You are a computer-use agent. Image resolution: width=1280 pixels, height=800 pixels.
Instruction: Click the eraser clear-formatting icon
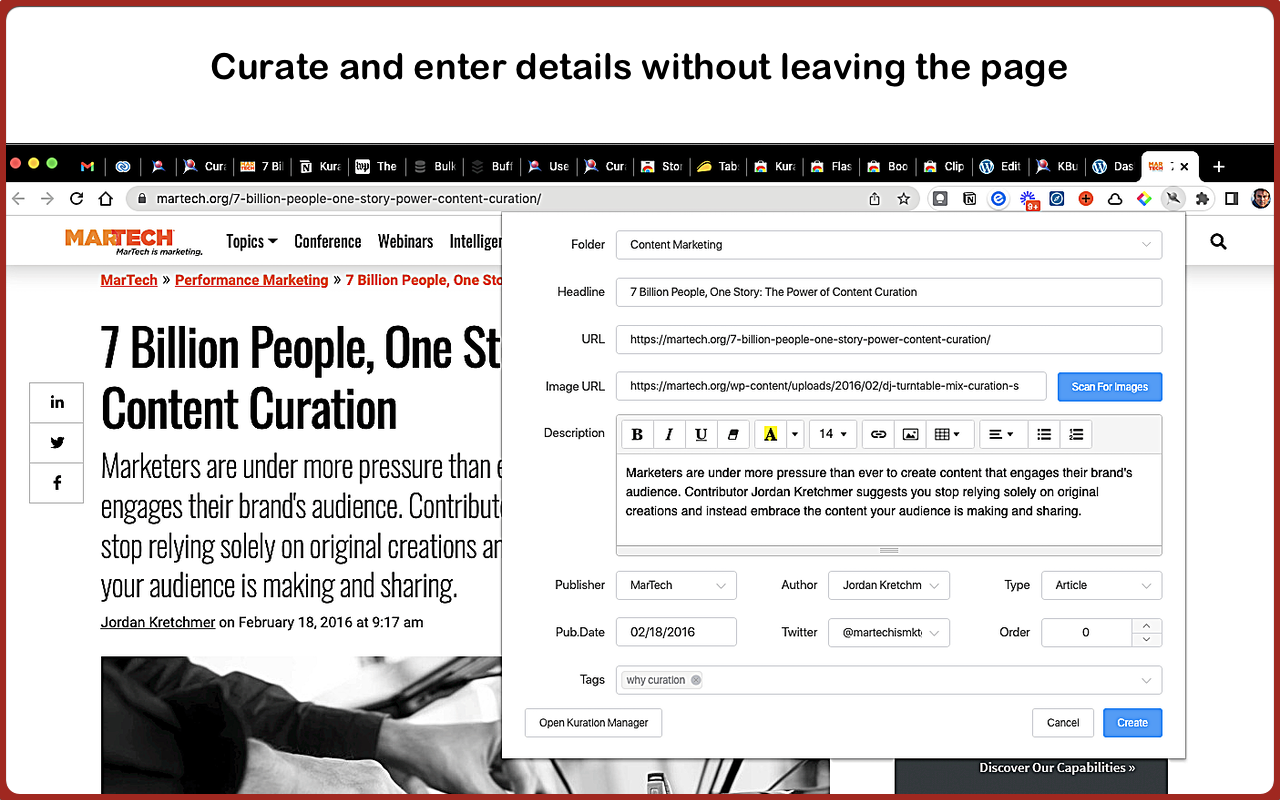tap(733, 434)
